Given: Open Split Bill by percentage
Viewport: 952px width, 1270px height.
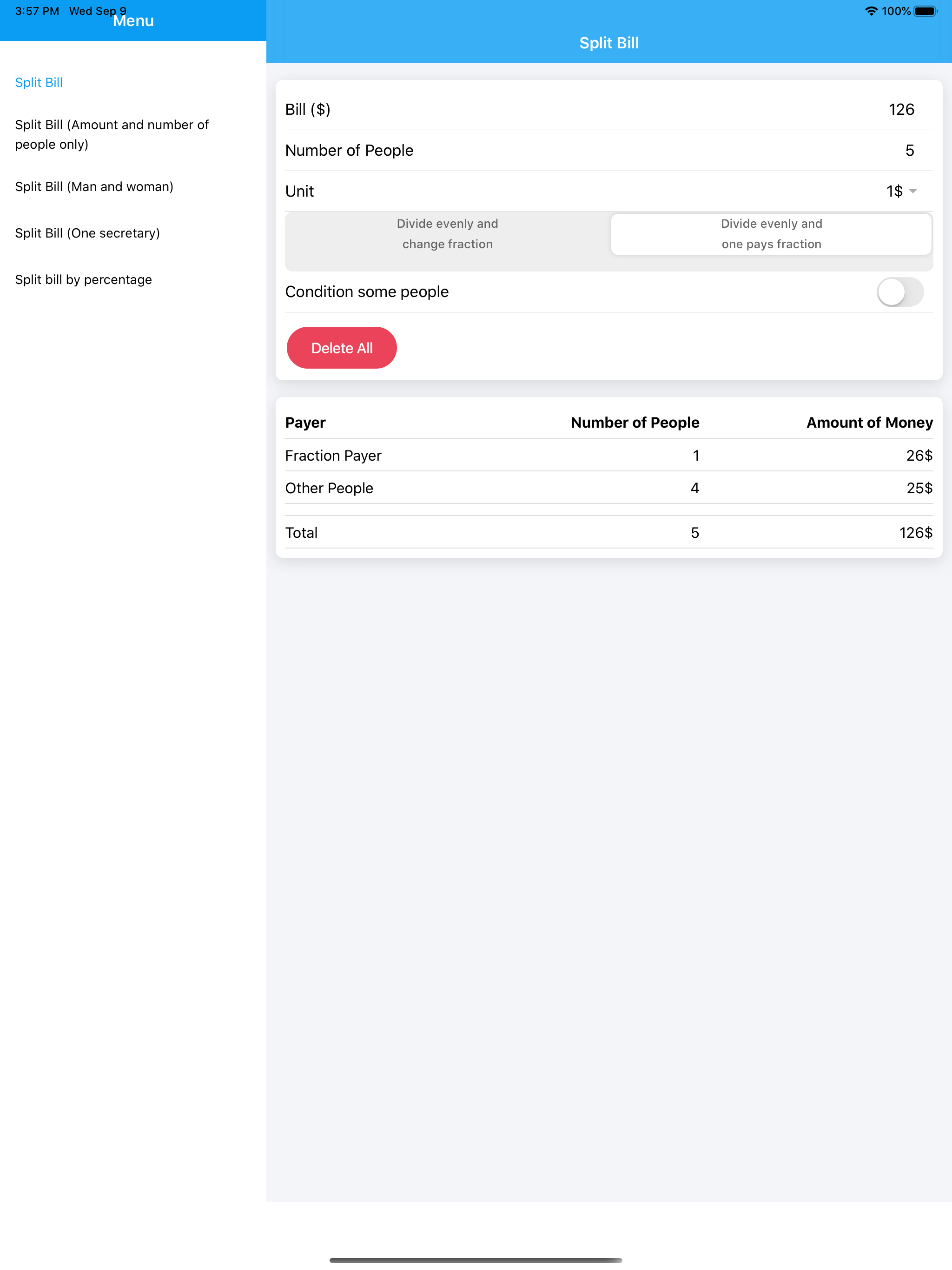Looking at the screenshot, I should [x=83, y=279].
